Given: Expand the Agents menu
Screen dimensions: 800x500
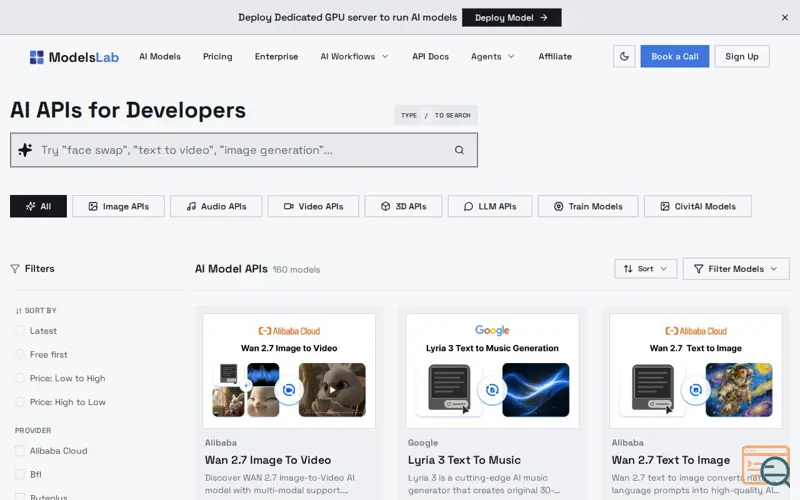Looking at the screenshot, I should [x=492, y=57].
